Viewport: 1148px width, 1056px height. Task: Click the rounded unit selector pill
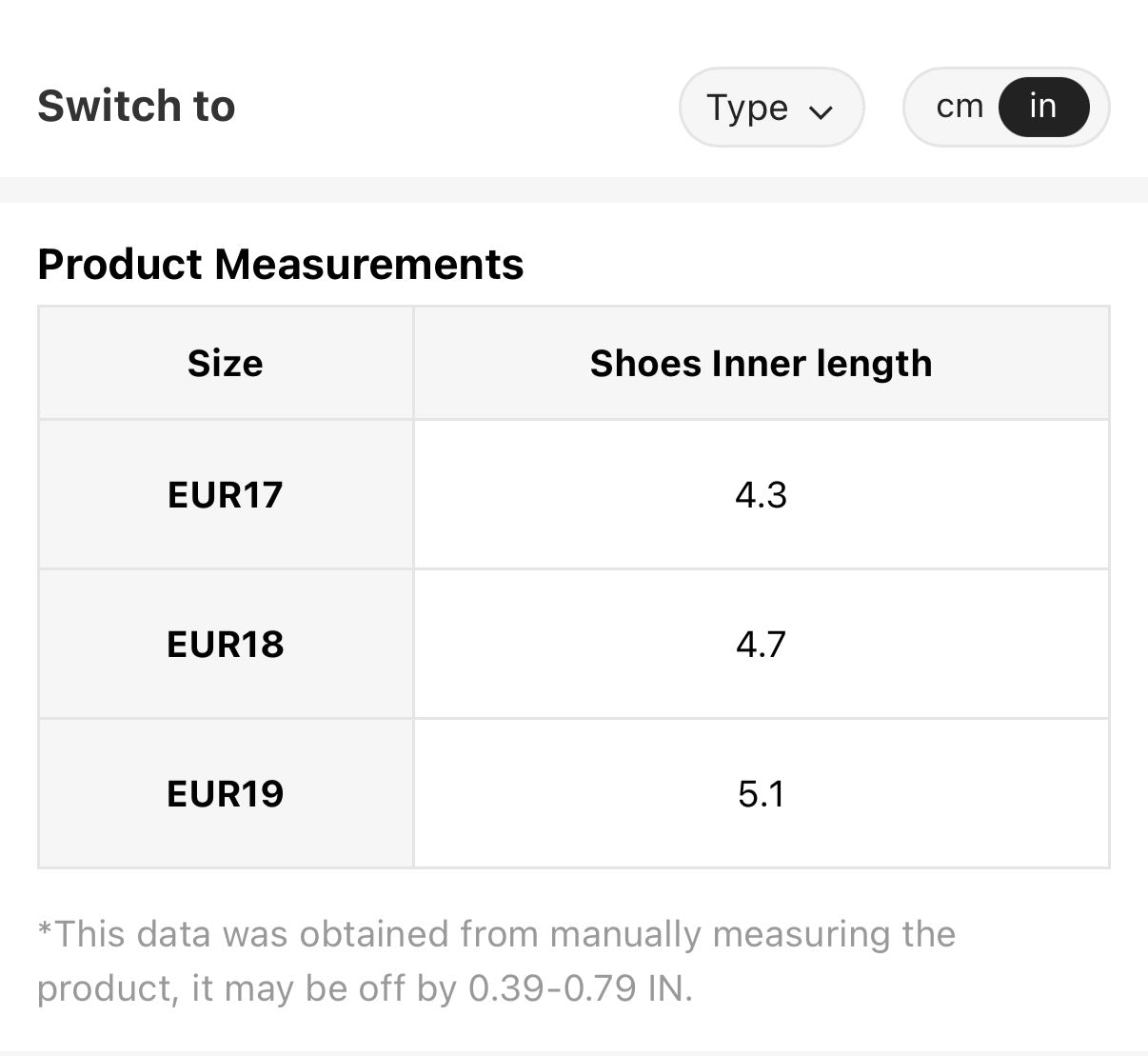point(1005,106)
